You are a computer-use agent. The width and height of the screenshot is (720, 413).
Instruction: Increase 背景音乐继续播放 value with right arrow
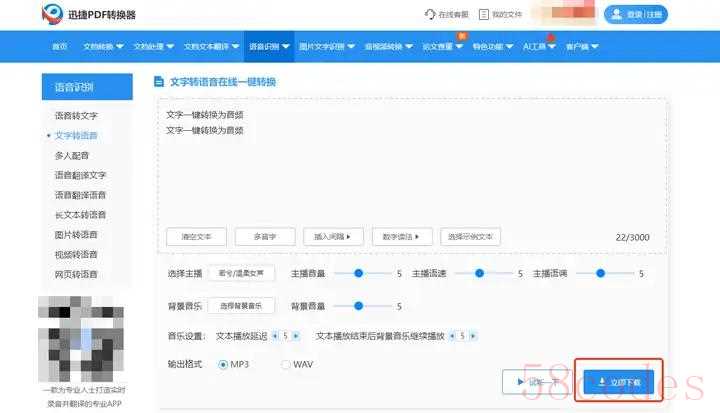coord(473,336)
